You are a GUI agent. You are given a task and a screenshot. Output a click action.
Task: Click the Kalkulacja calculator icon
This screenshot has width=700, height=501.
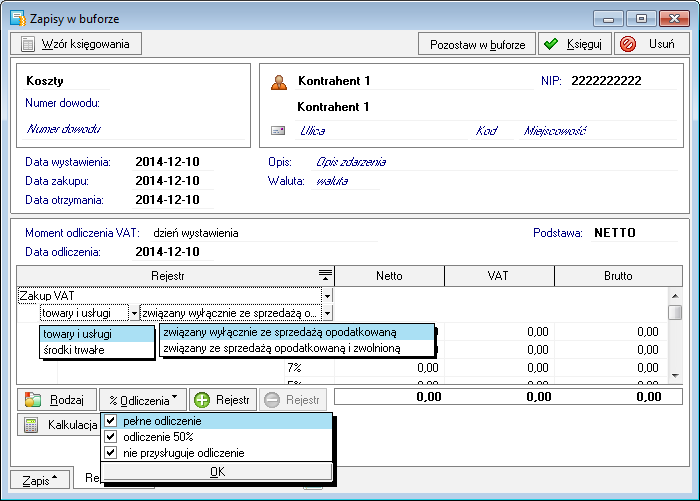[x=31, y=425]
